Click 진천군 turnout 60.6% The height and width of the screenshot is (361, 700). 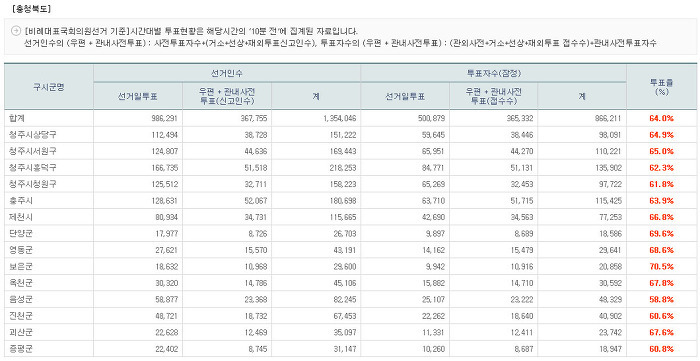tap(661, 316)
